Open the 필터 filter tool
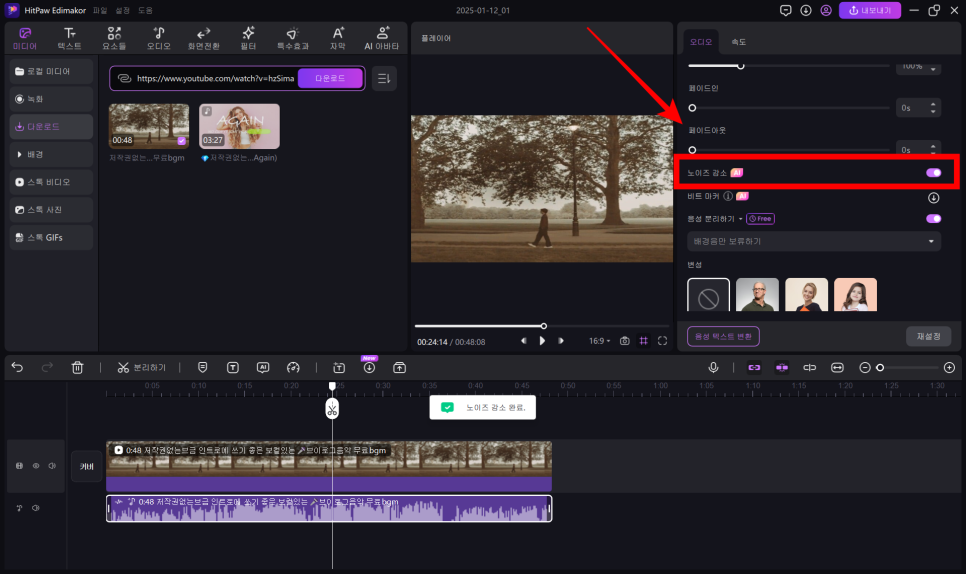 [x=248, y=38]
